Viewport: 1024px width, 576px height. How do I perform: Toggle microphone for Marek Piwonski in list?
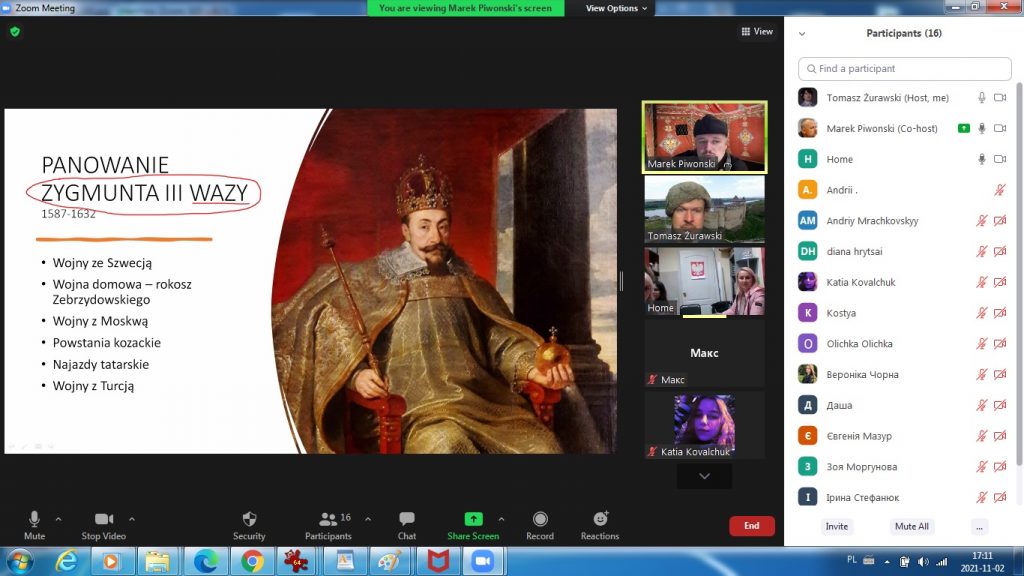[982, 128]
